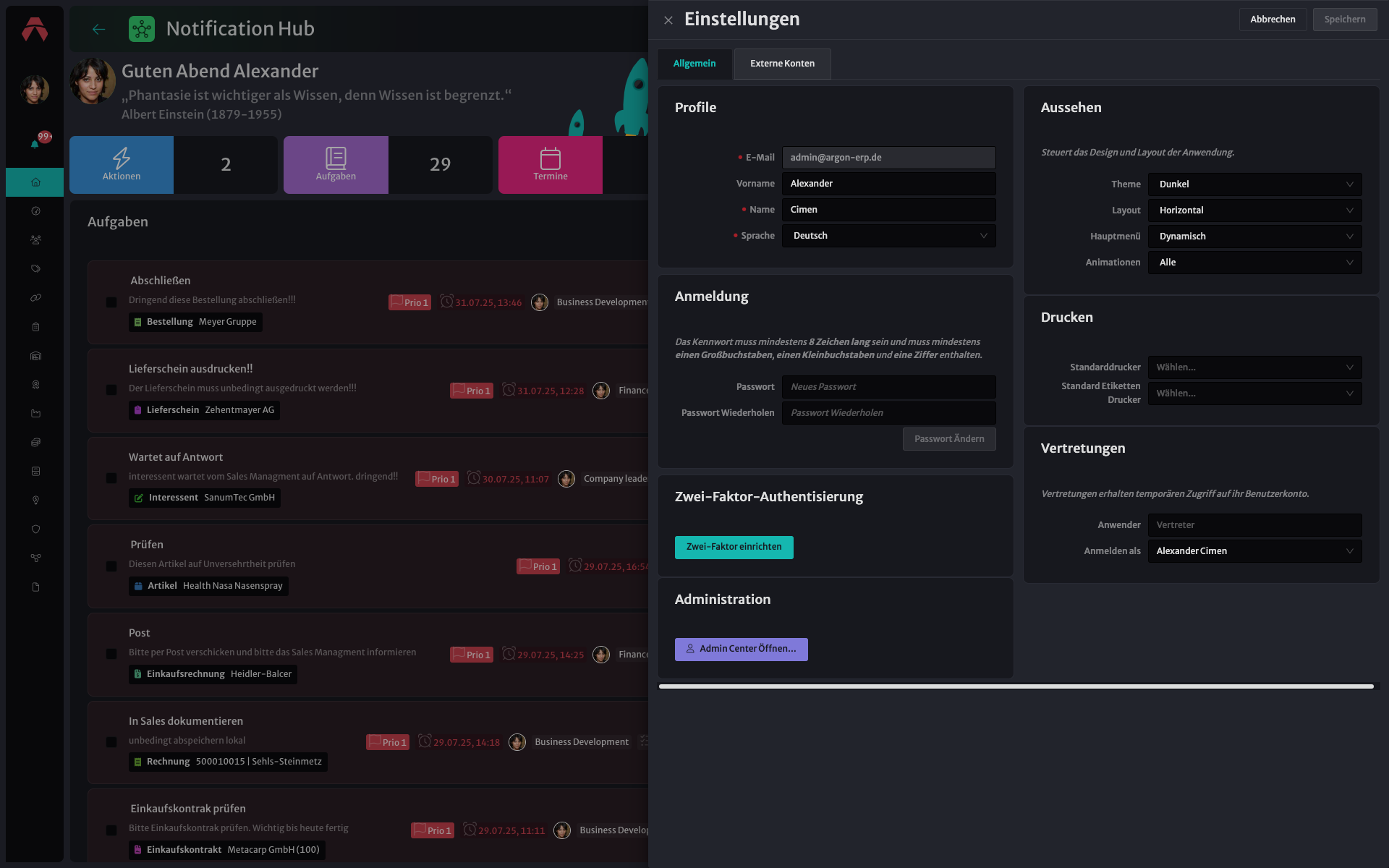
Task: Check the Abschließen task checkbox
Action: (111, 302)
